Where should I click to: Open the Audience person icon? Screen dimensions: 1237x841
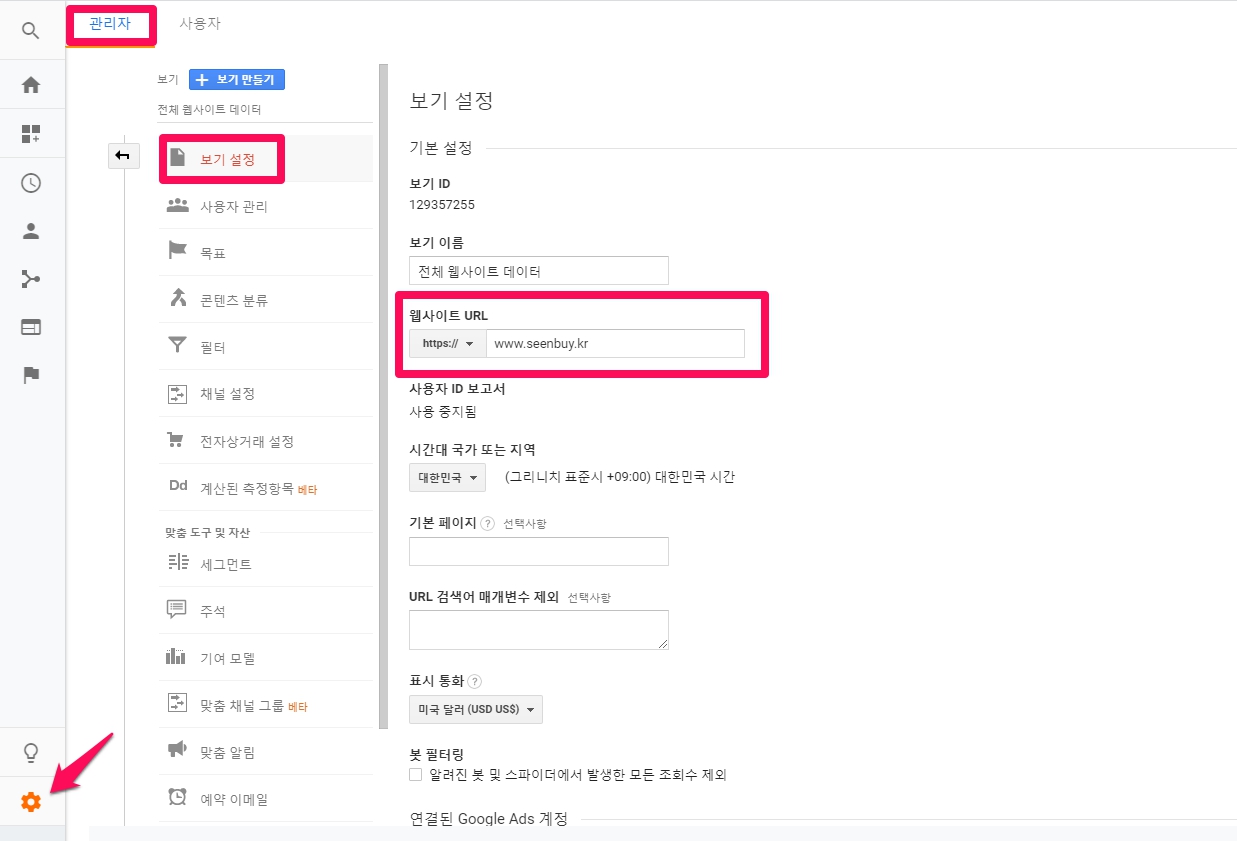pyautogui.click(x=31, y=231)
